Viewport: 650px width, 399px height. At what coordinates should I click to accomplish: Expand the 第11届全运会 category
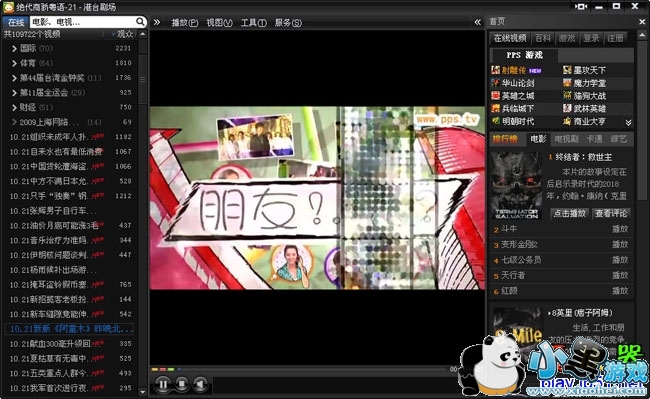(x=15, y=93)
